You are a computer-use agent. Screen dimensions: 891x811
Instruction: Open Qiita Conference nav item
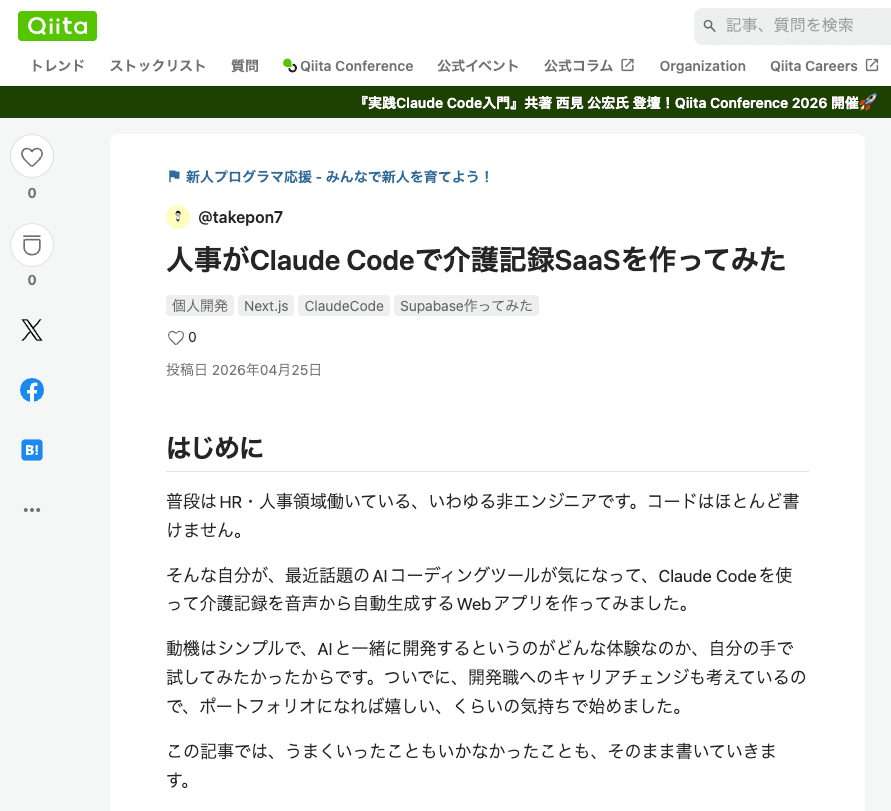click(x=348, y=66)
